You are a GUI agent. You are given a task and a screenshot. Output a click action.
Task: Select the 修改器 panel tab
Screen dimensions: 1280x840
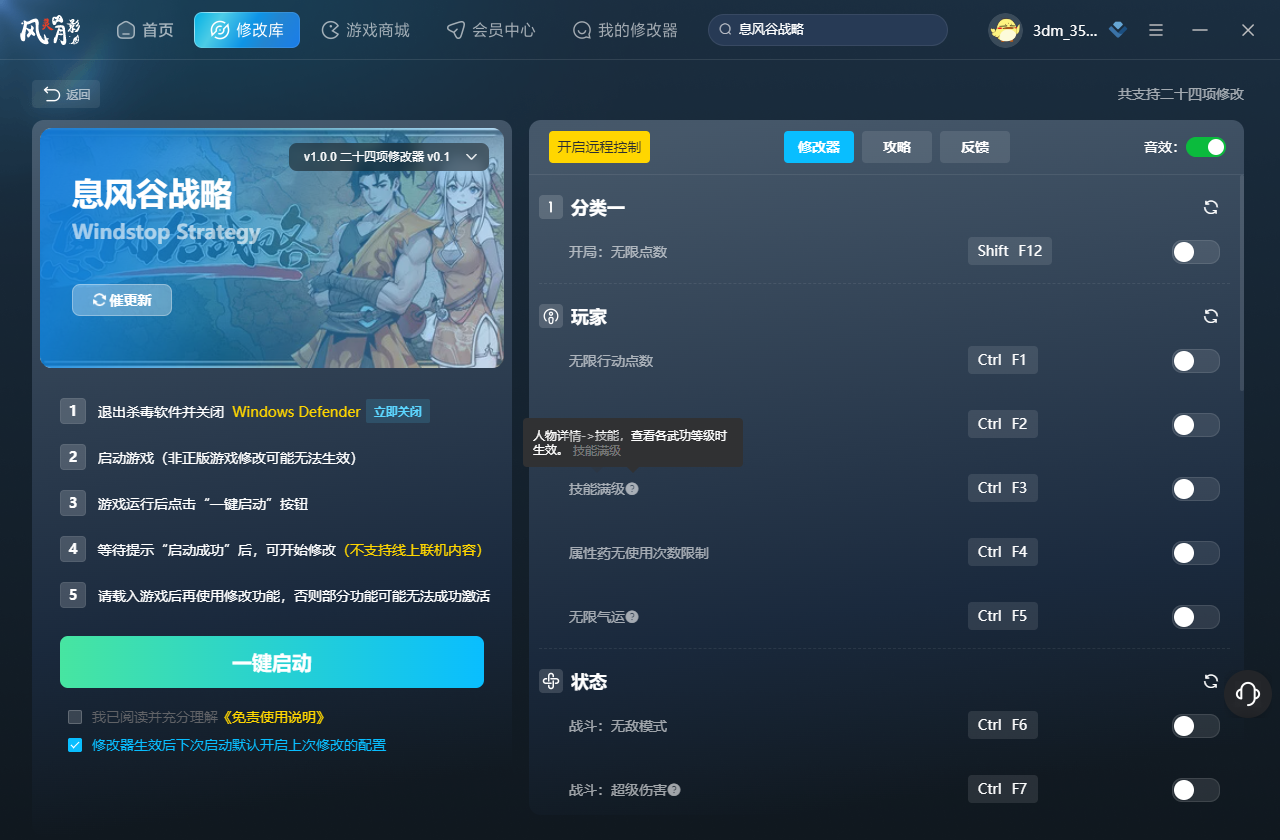(x=819, y=147)
